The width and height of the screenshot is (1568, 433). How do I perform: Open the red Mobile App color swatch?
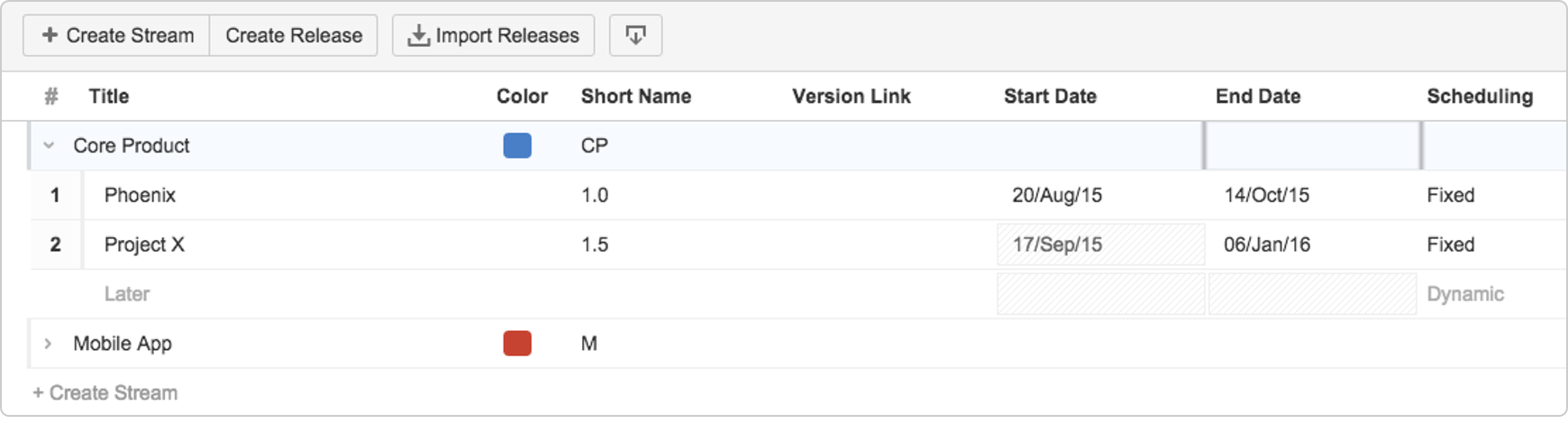tap(517, 344)
